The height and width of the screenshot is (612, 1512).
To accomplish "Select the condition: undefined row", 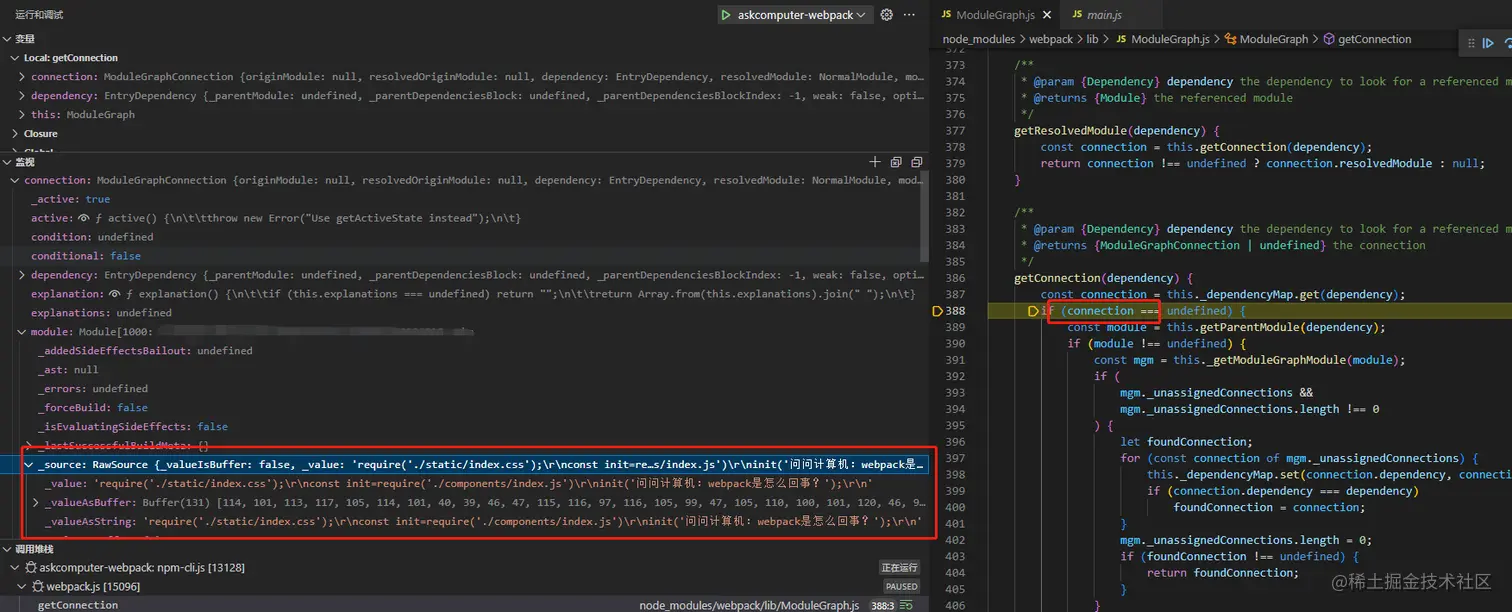I will [463, 237].
